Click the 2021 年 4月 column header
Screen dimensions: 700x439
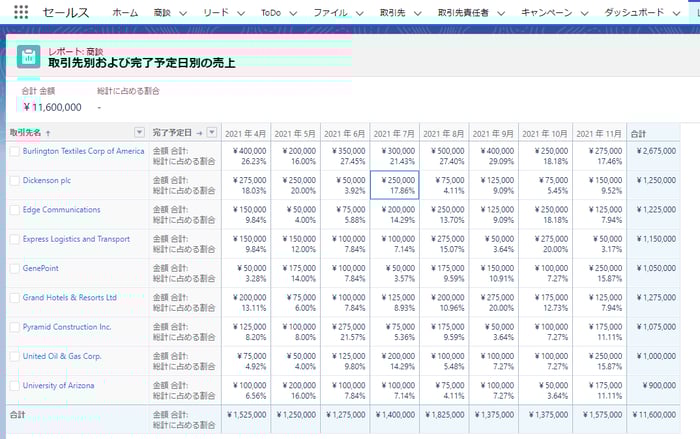point(246,134)
